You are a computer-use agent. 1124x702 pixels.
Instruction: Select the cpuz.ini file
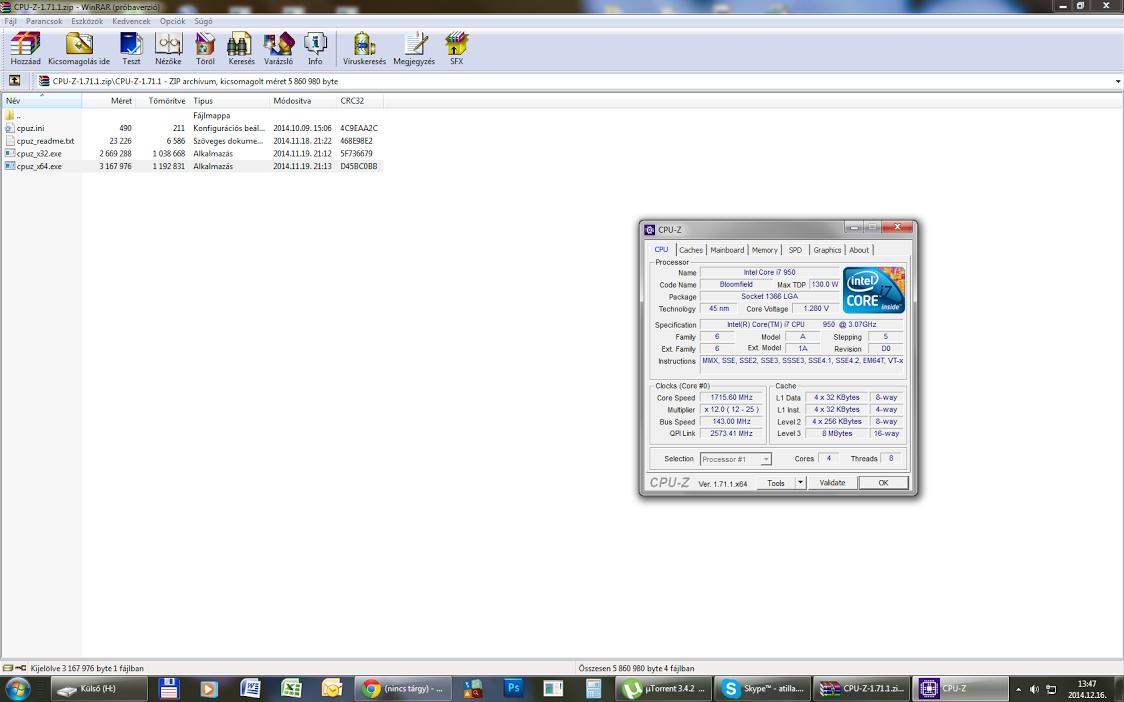tap(191, 128)
